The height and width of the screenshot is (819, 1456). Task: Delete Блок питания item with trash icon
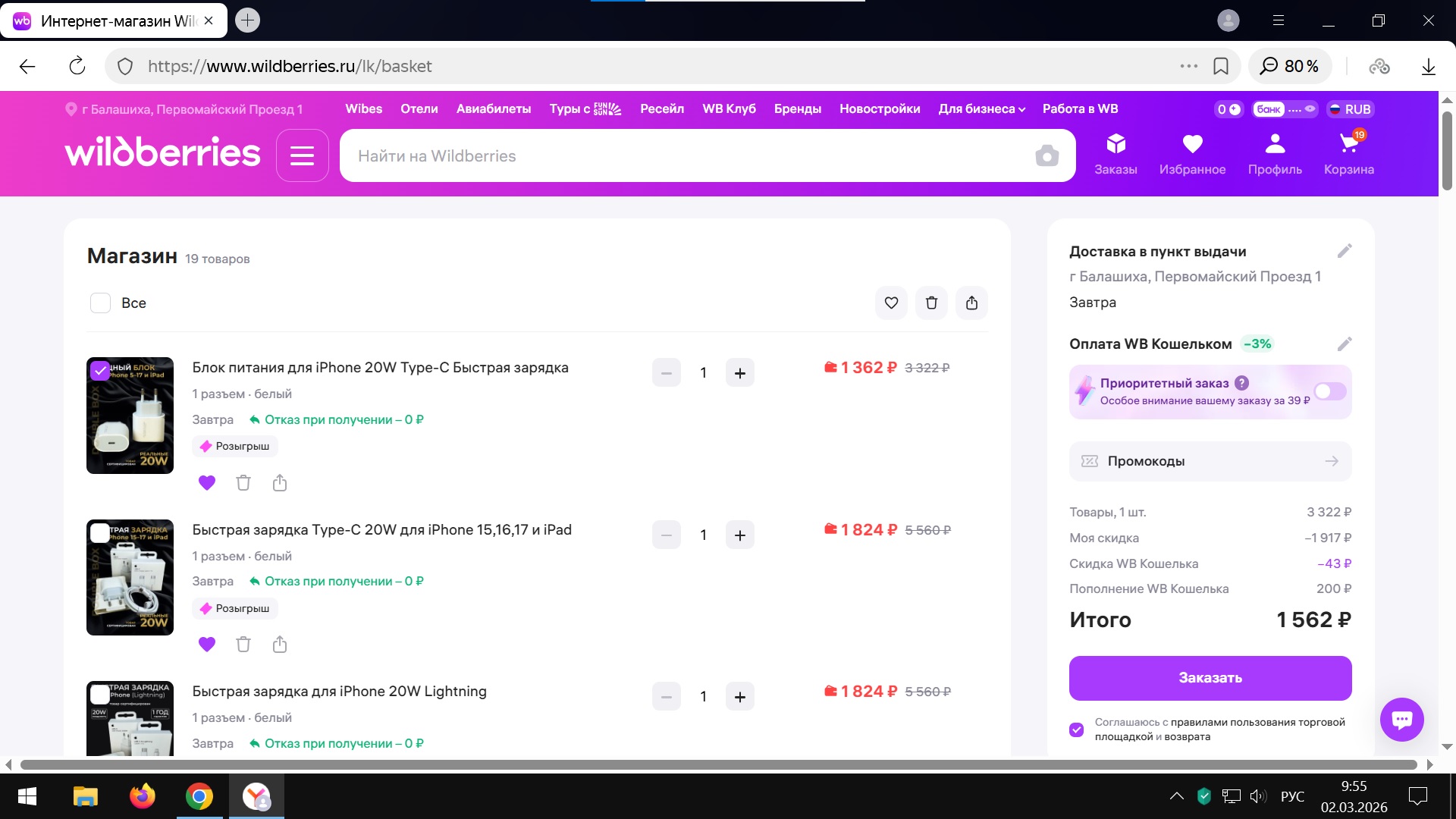point(243,483)
